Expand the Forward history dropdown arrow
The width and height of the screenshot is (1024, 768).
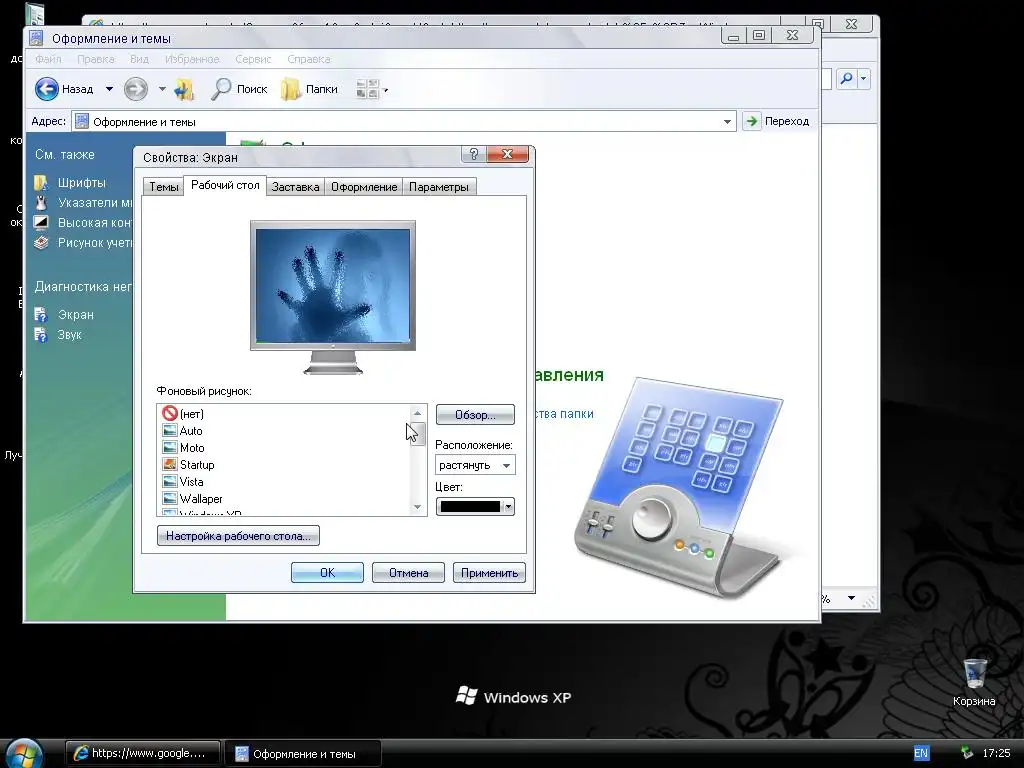[x=162, y=89]
